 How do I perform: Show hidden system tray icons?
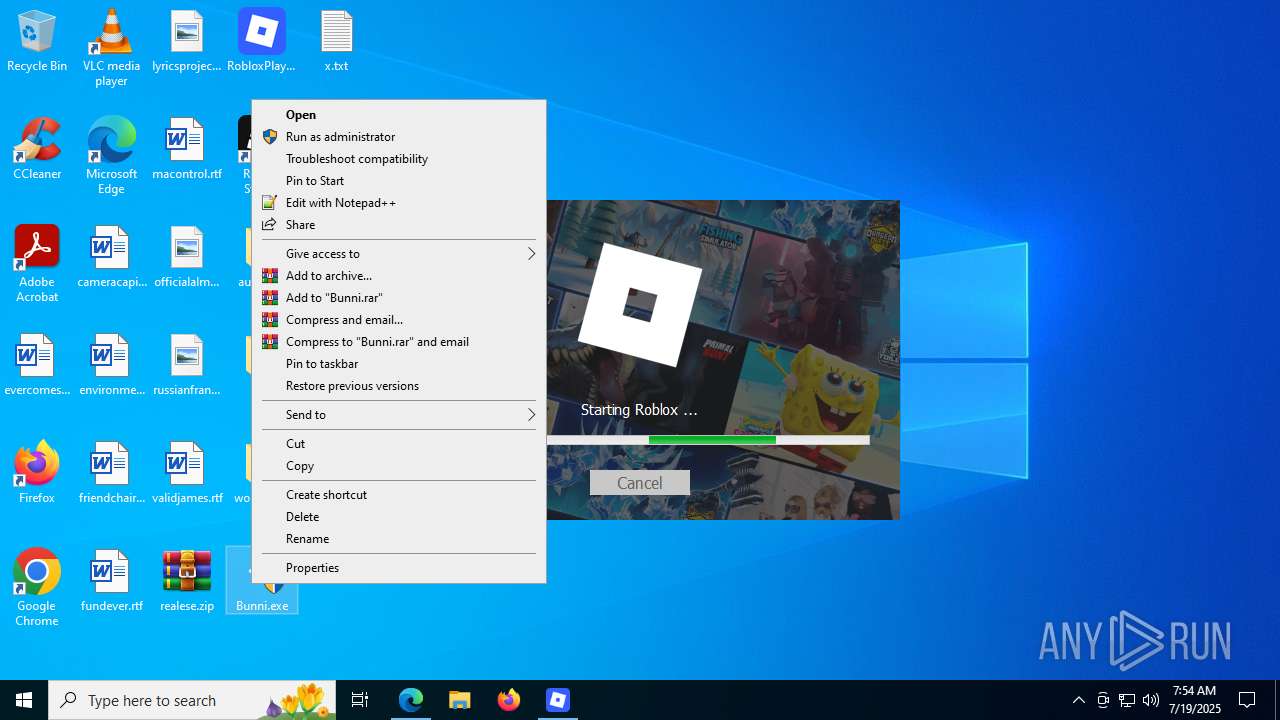point(1078,700)
